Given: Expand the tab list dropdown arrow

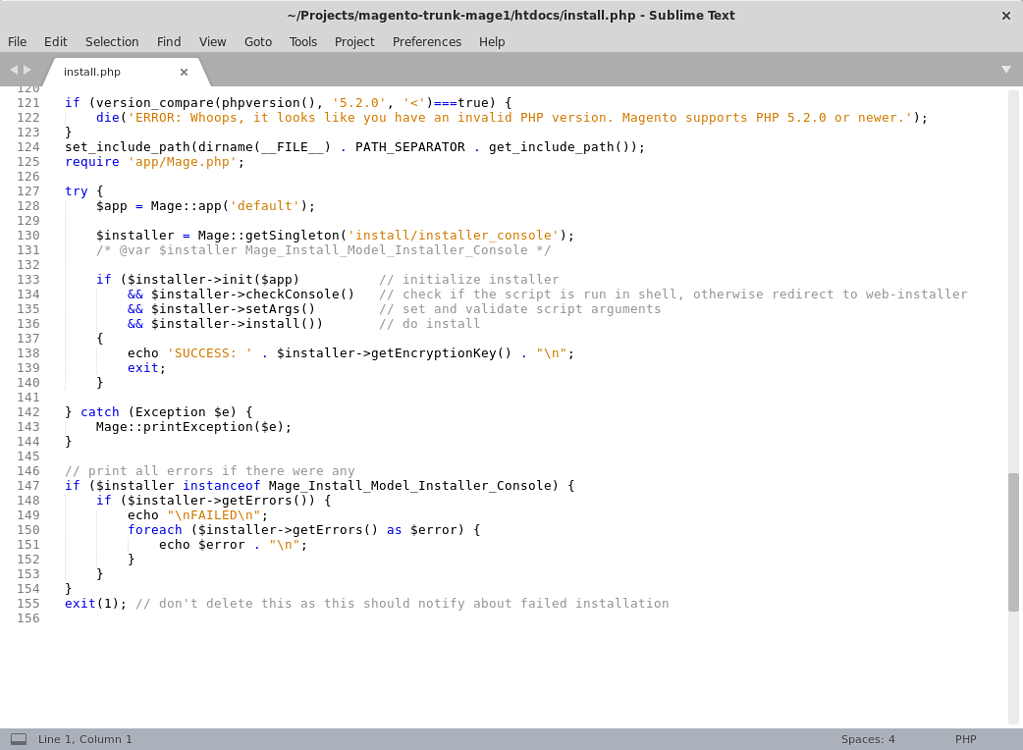Looking at the screenshot, I should click(x=1006, y=70).
